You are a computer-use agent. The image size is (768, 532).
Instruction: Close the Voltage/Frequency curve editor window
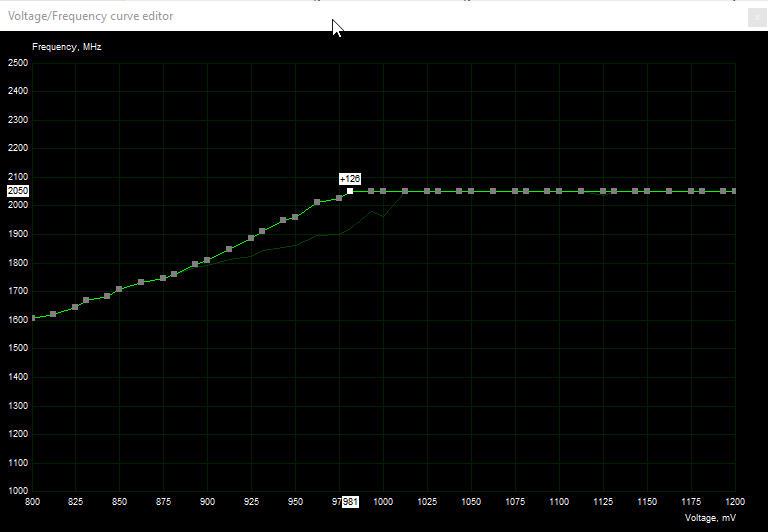(x=757, y=18)
